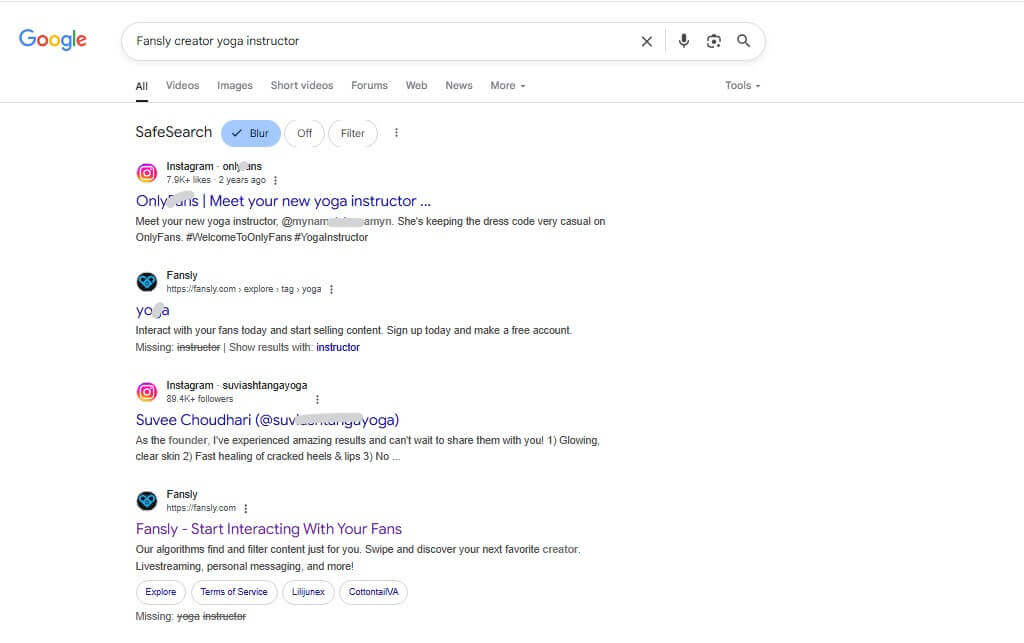Image resolution: width=1024 pixels, height=643 pixels.
Task: Click 'Missing: yoga instructor' text at bottom
Action: (x=191, y=616)
